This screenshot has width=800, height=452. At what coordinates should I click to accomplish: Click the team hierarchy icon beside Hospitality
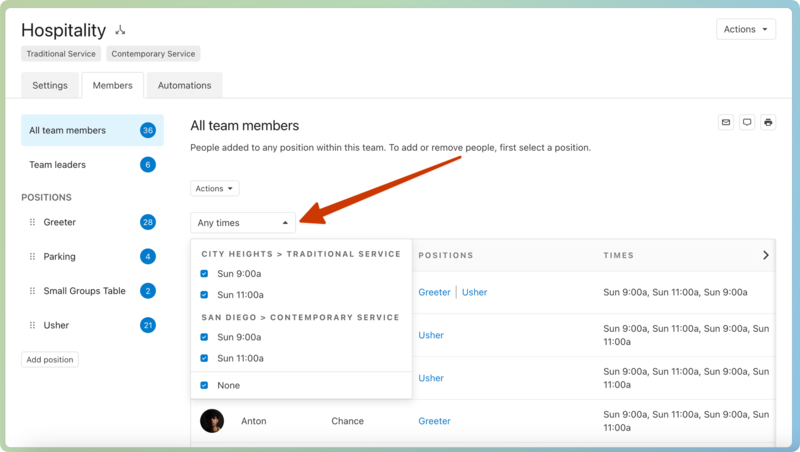120,31
